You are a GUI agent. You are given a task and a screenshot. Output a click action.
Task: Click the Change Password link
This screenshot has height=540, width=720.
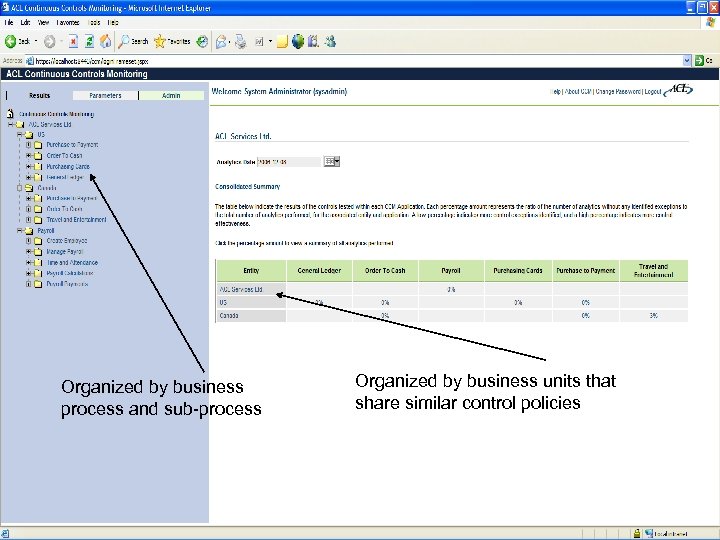tap(618, 91)
